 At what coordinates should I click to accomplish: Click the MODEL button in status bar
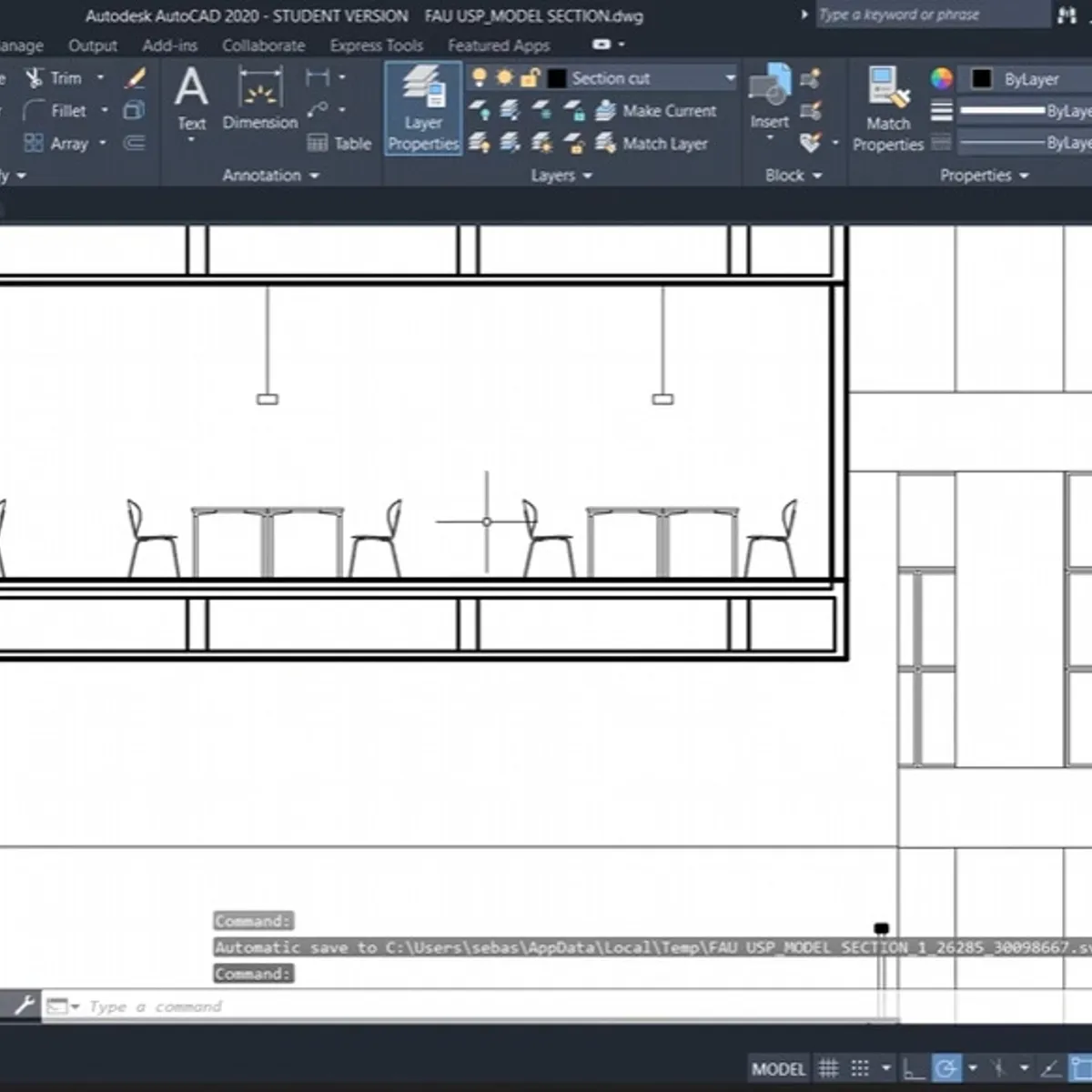(x=778, y=1067)
